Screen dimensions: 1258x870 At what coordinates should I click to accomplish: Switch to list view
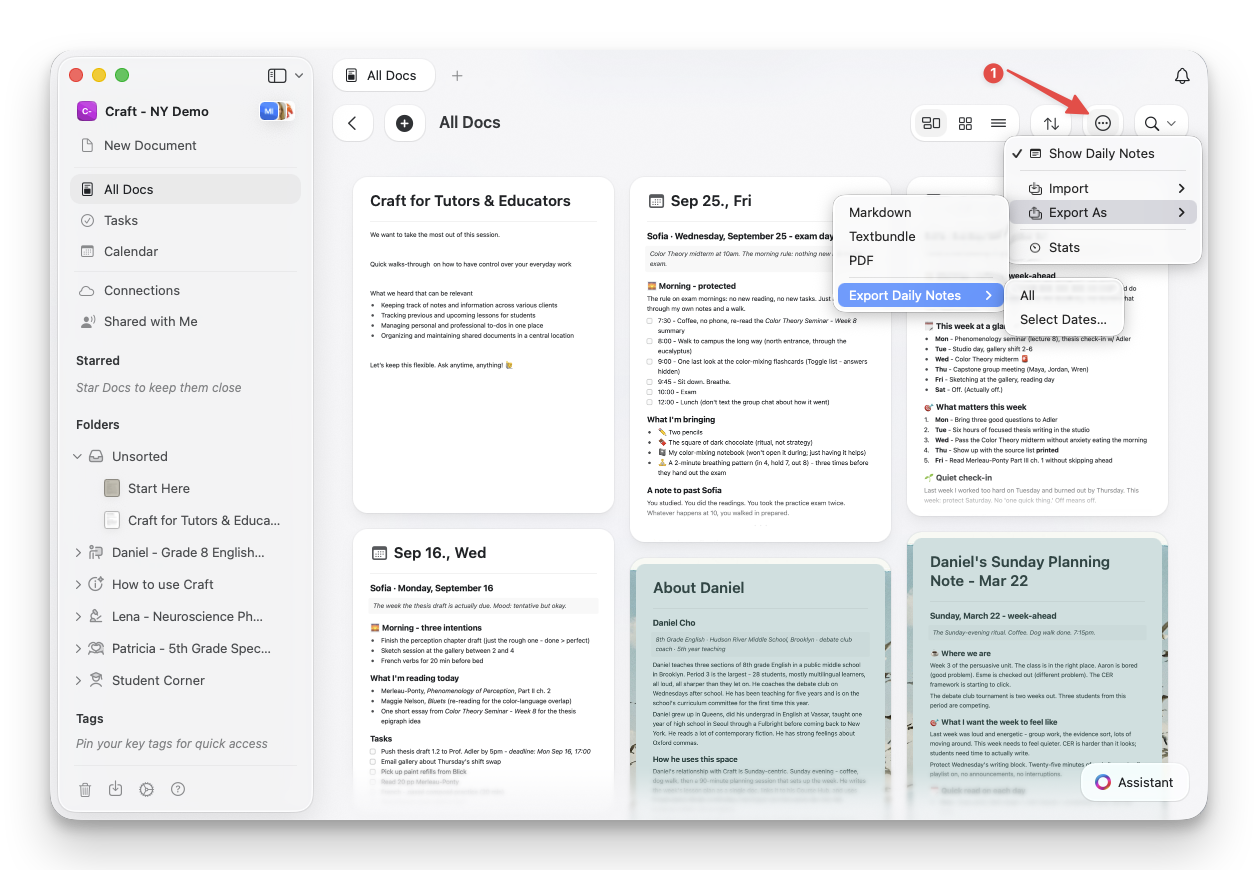click(x=998, y=123)
